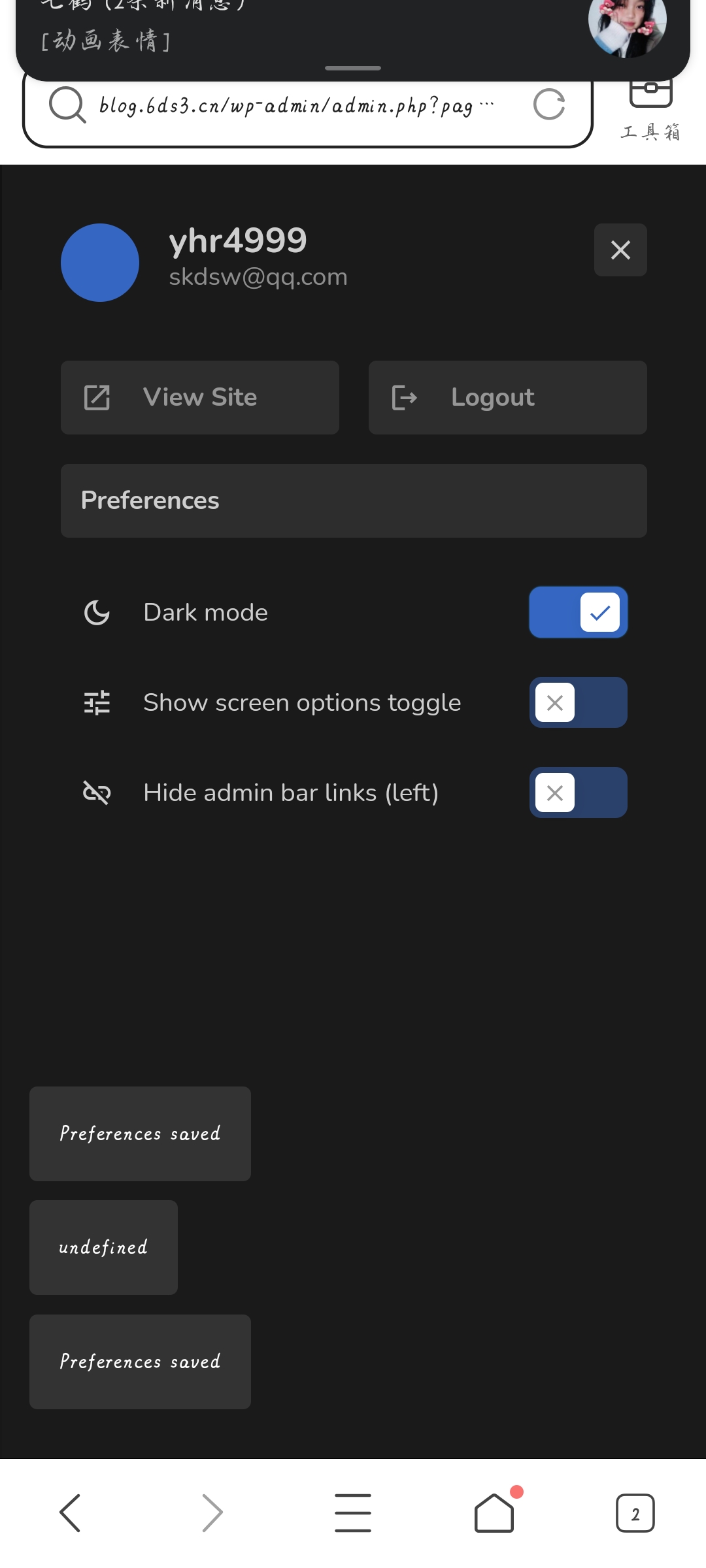Image resolution: width=706 pixels, height=1568 pixels.
Task: Tap the notification profile picture thumbnail
Action: pyautogui.click(x=626, y=26)
